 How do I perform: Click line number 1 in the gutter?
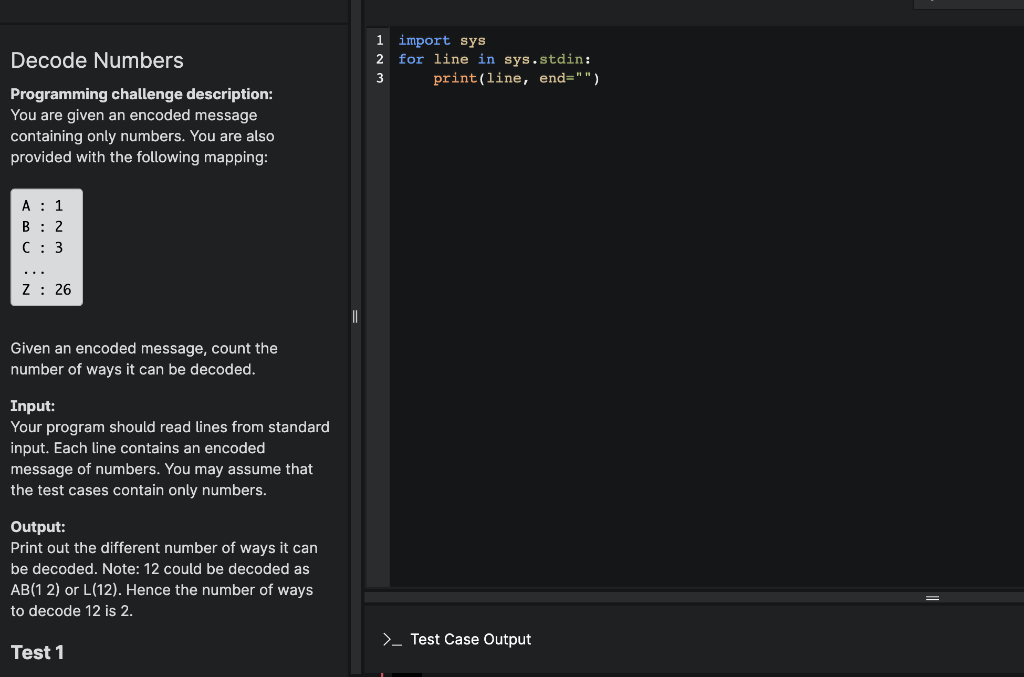[x=379, y=40]
